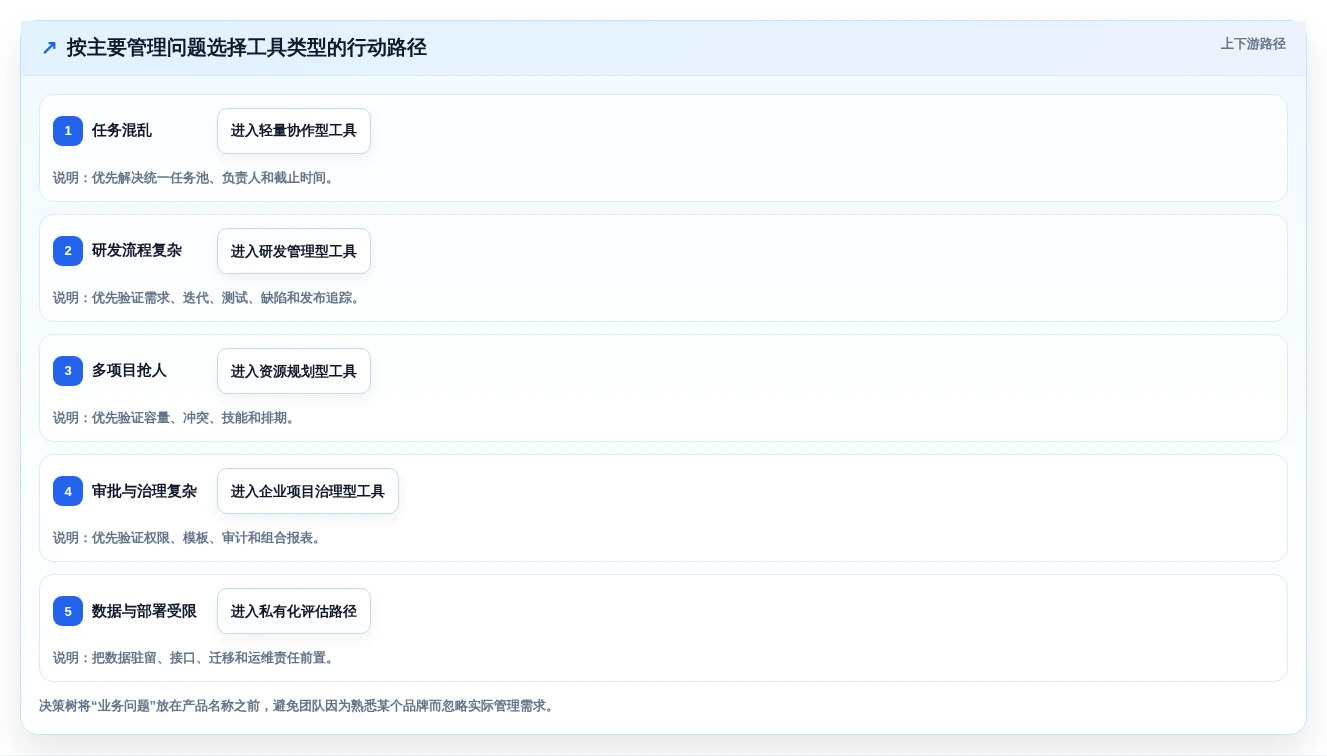Screen dimensions: 1327x756
Task: Click the note about 权限、模板、审计和组合报表
Action: pos(187,538)
